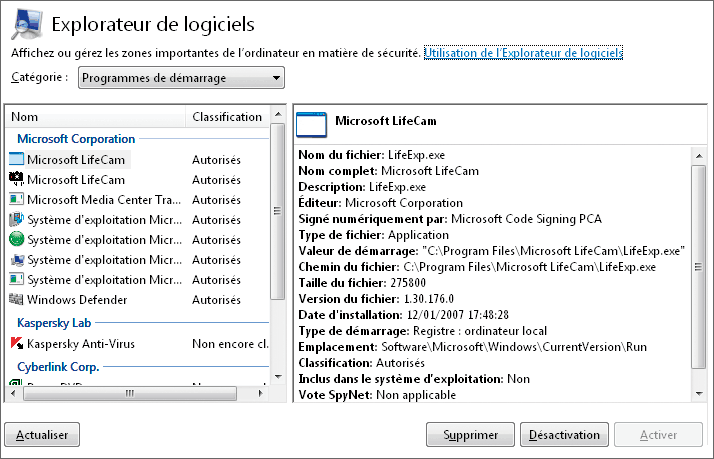This screenshot has width=714, height=459.
Task: Click the details pane vertical scrollbar thumb
Action: (x=699, y=267)
